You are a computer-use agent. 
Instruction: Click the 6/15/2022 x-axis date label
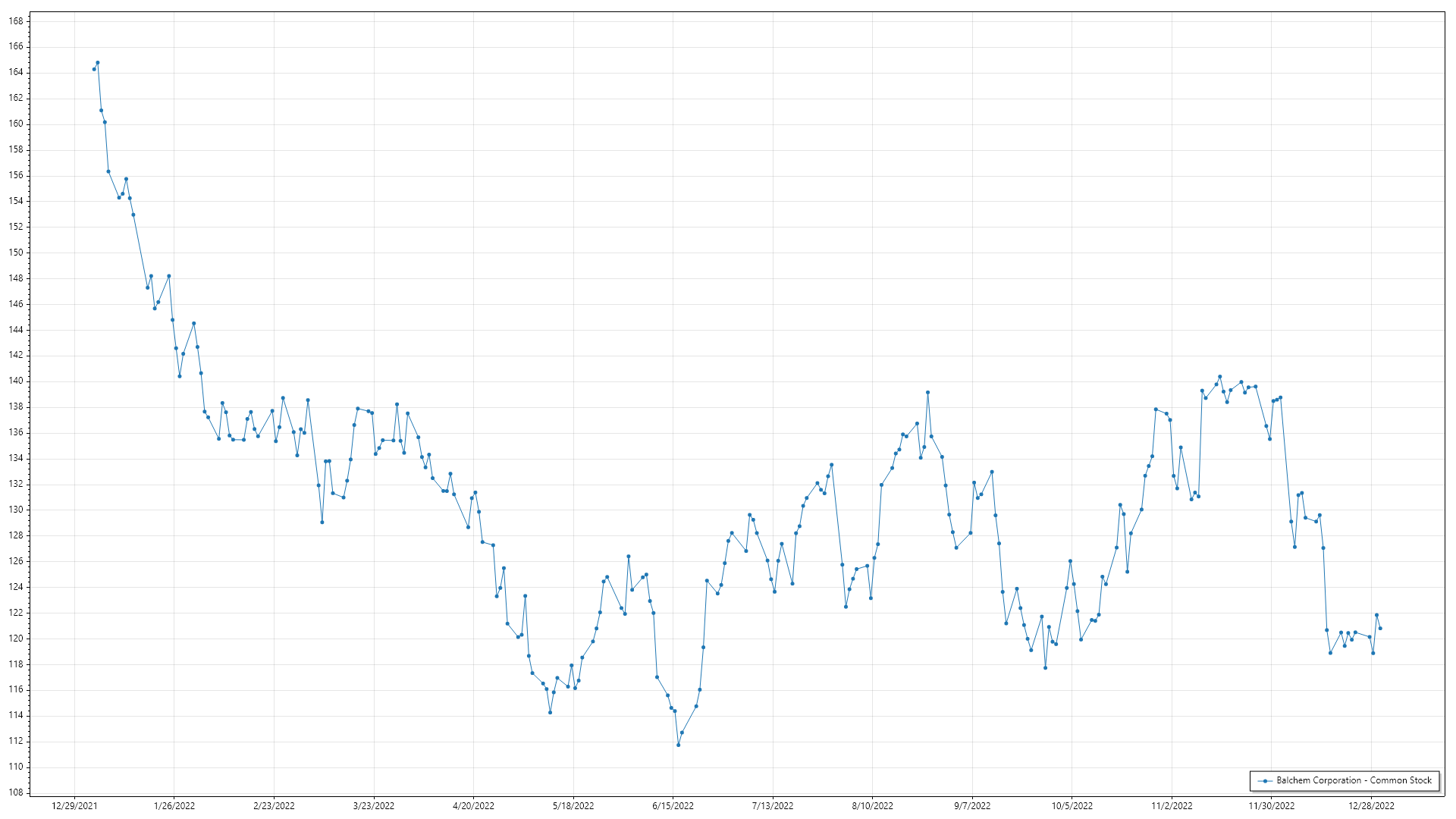(673, 806)
